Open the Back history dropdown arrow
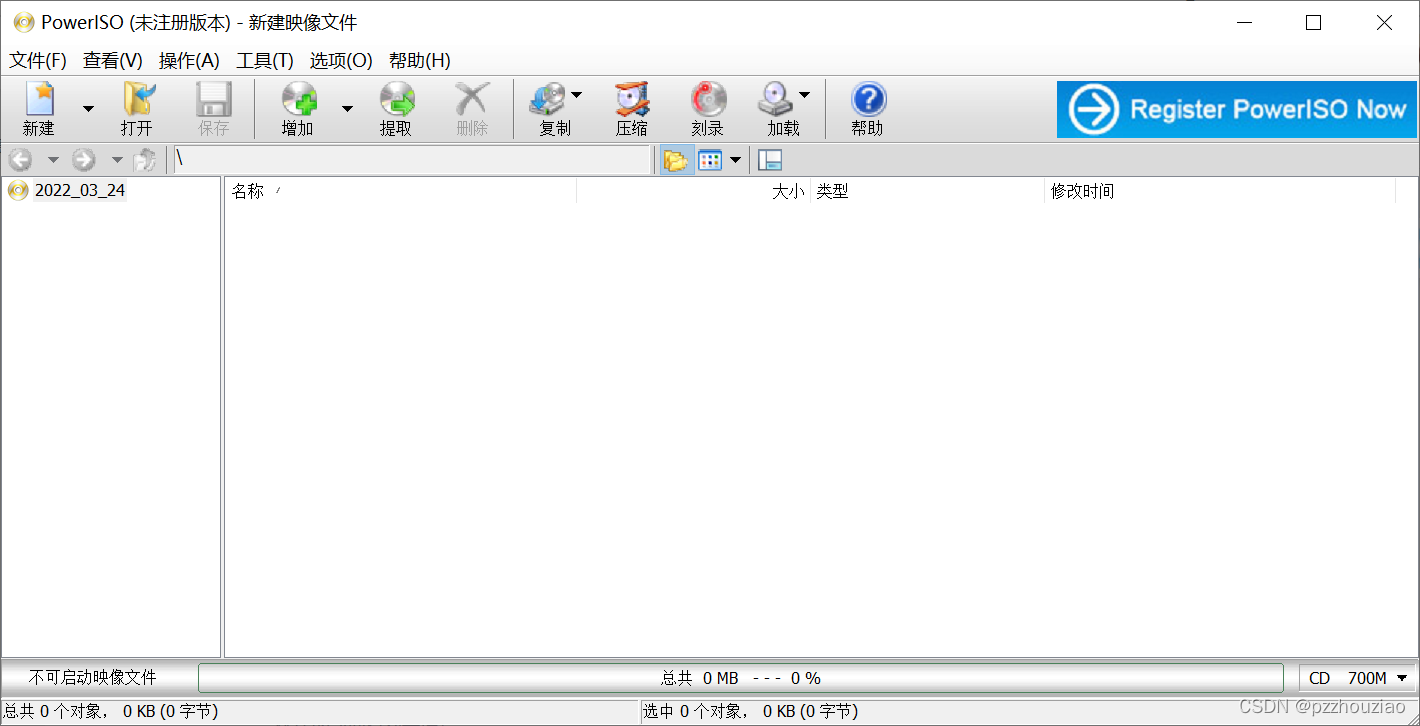 pyautogui.click(x=53, y=160)
